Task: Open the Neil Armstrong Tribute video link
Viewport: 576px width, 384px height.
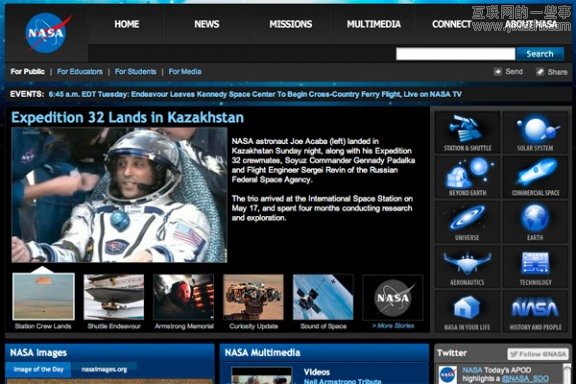Action: coord(342,381)
